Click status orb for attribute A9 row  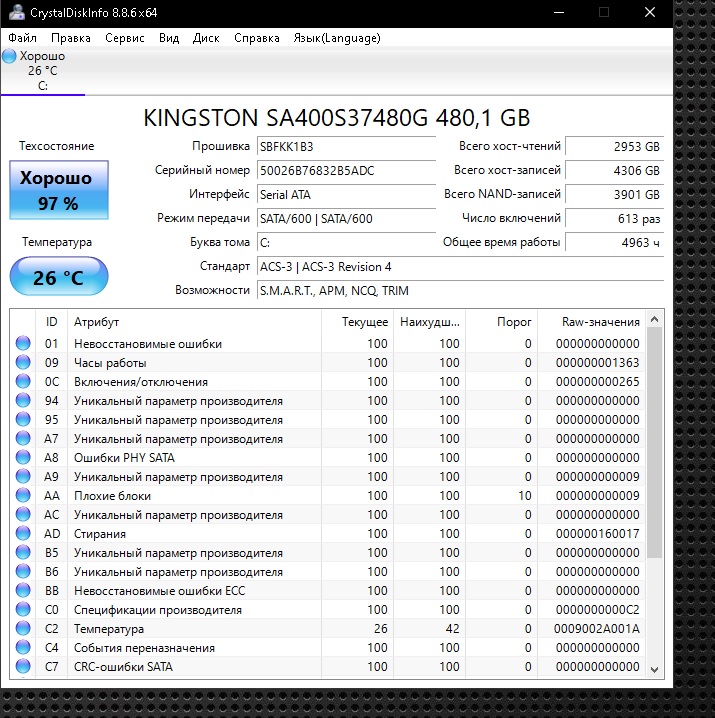pos(23,476)
